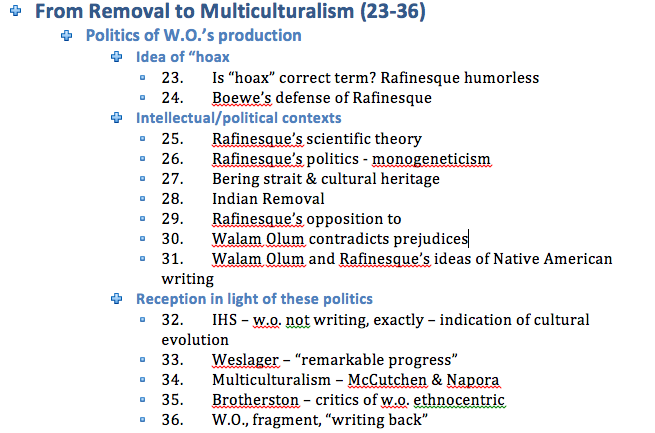This screenshot has width=655, height=433.
Task: Click text 'Bering strait & cultural heritage'
Action: 326,179
